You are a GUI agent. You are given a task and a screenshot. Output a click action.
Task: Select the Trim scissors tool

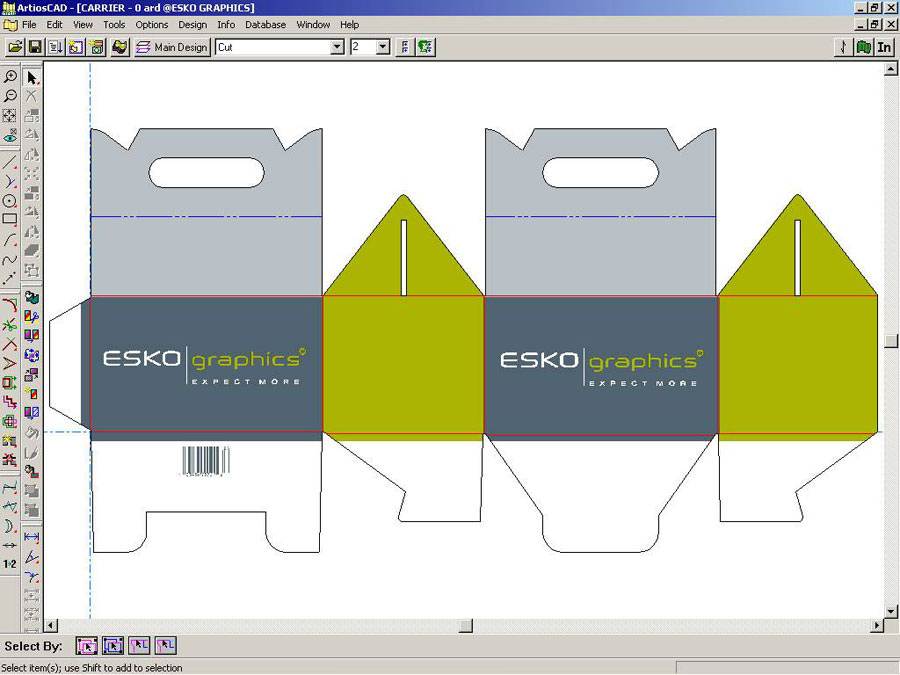point(10,325)
